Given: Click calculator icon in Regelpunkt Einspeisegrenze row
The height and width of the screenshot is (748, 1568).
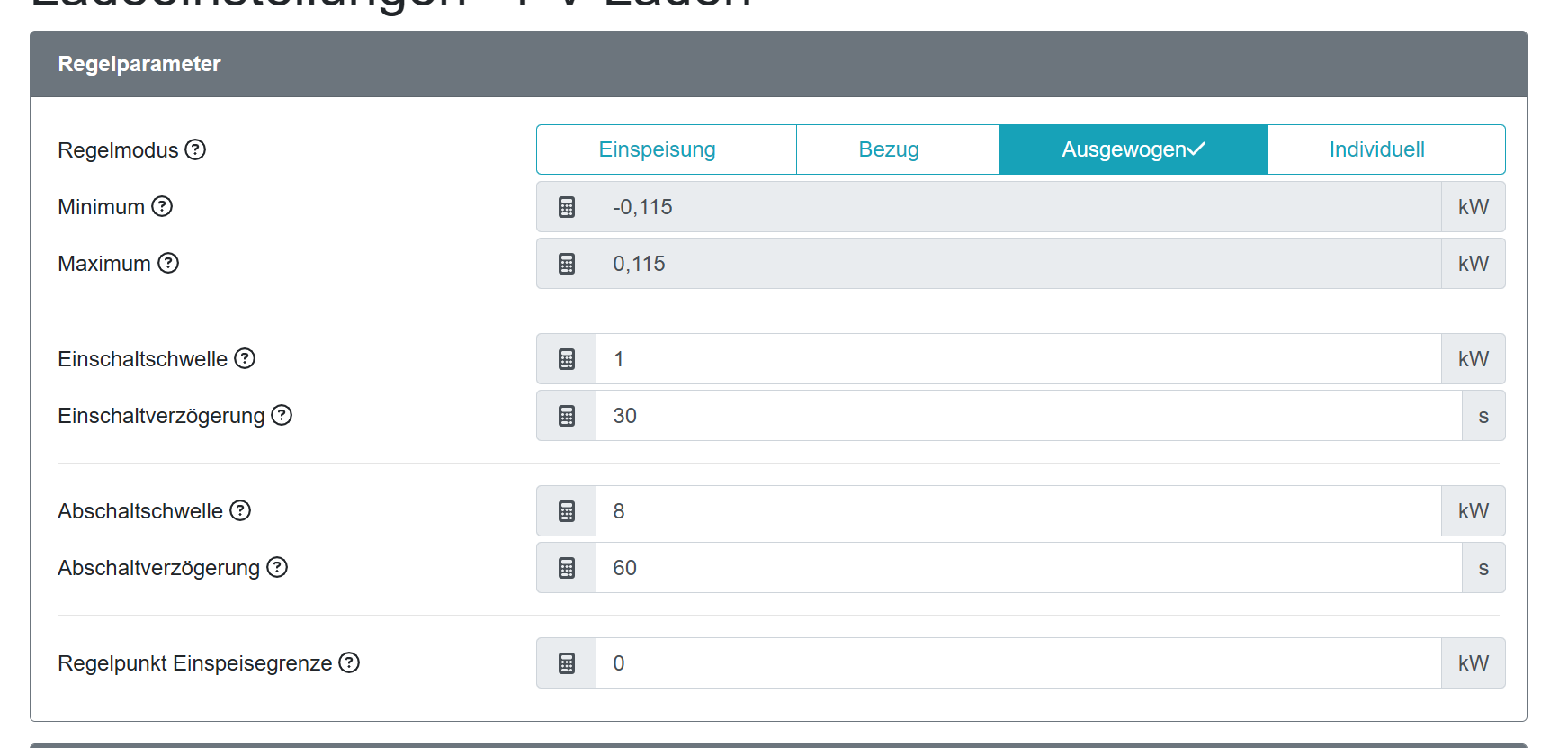Looking at the screenshot, I should point(567,663).
